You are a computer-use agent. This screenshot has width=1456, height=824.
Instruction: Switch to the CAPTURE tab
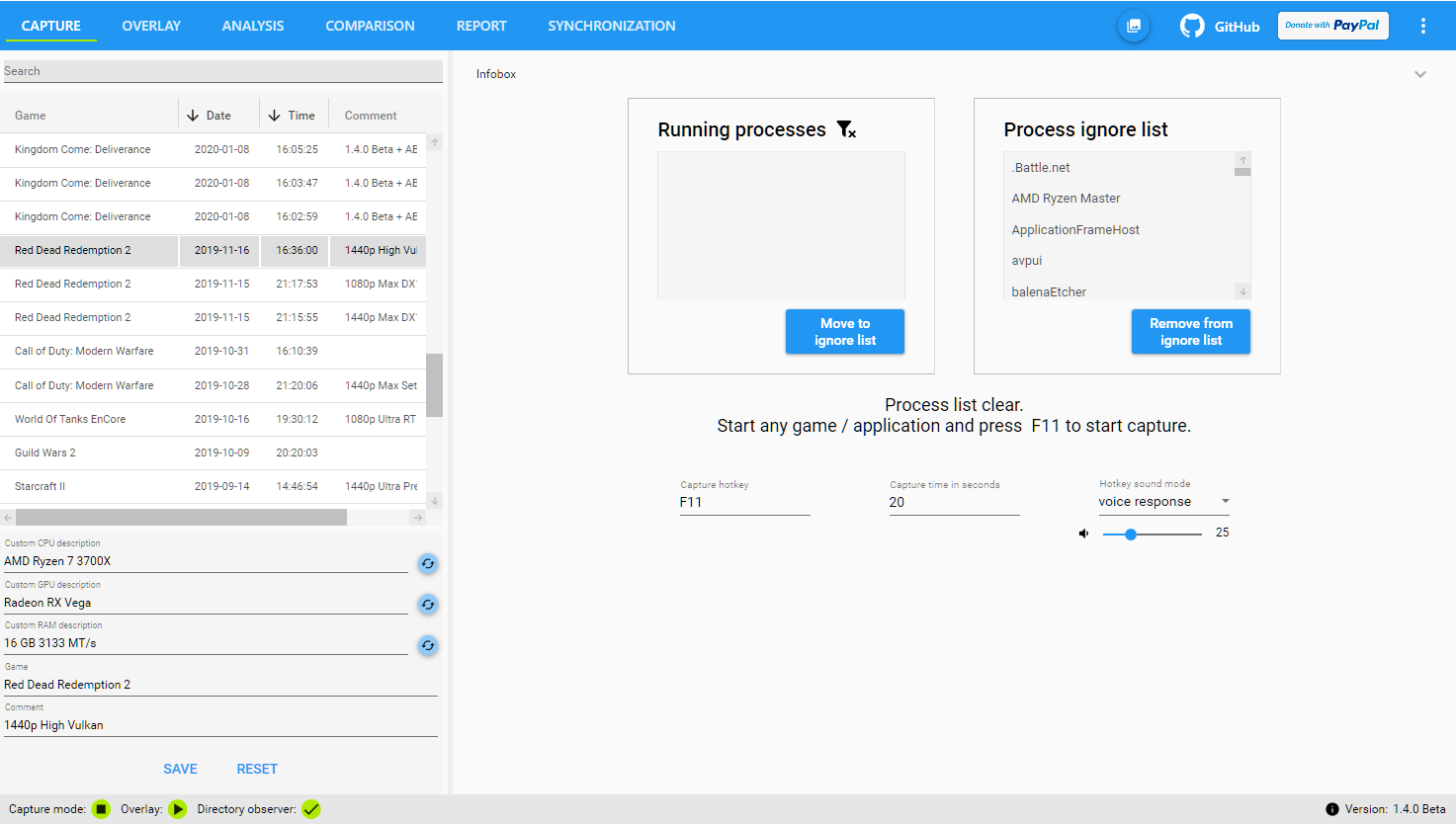coord(51,26)
